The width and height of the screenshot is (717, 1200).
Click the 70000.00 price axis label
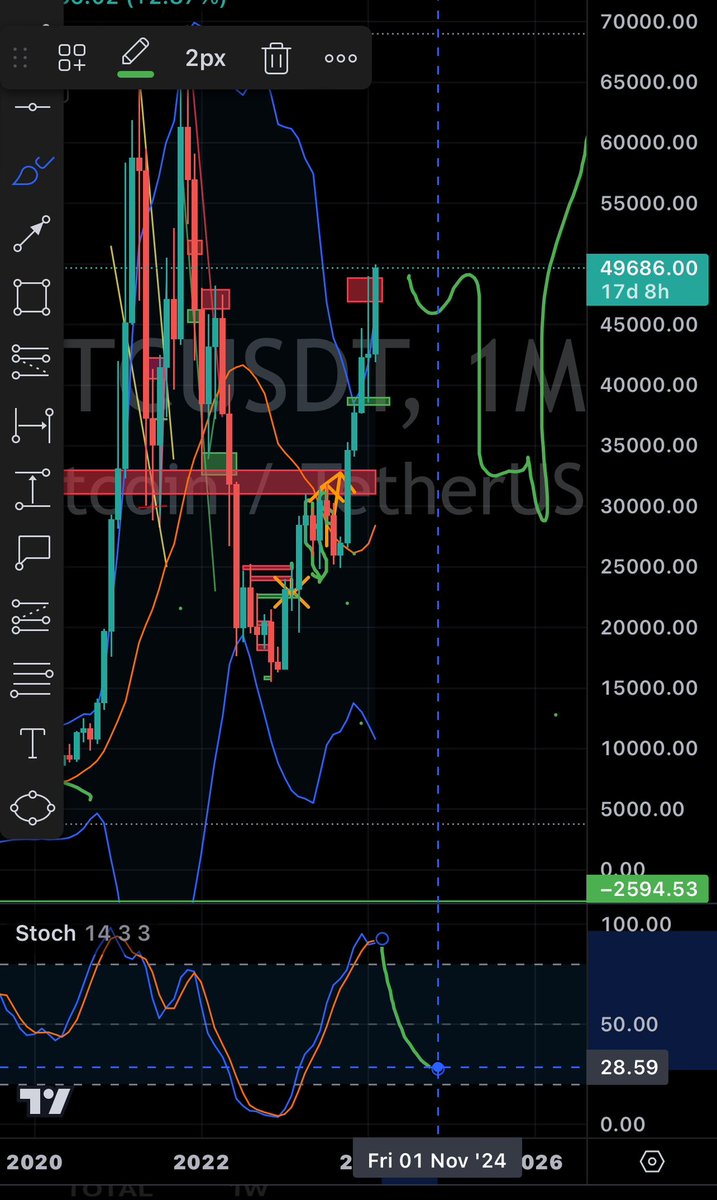[x=649, y=20]
